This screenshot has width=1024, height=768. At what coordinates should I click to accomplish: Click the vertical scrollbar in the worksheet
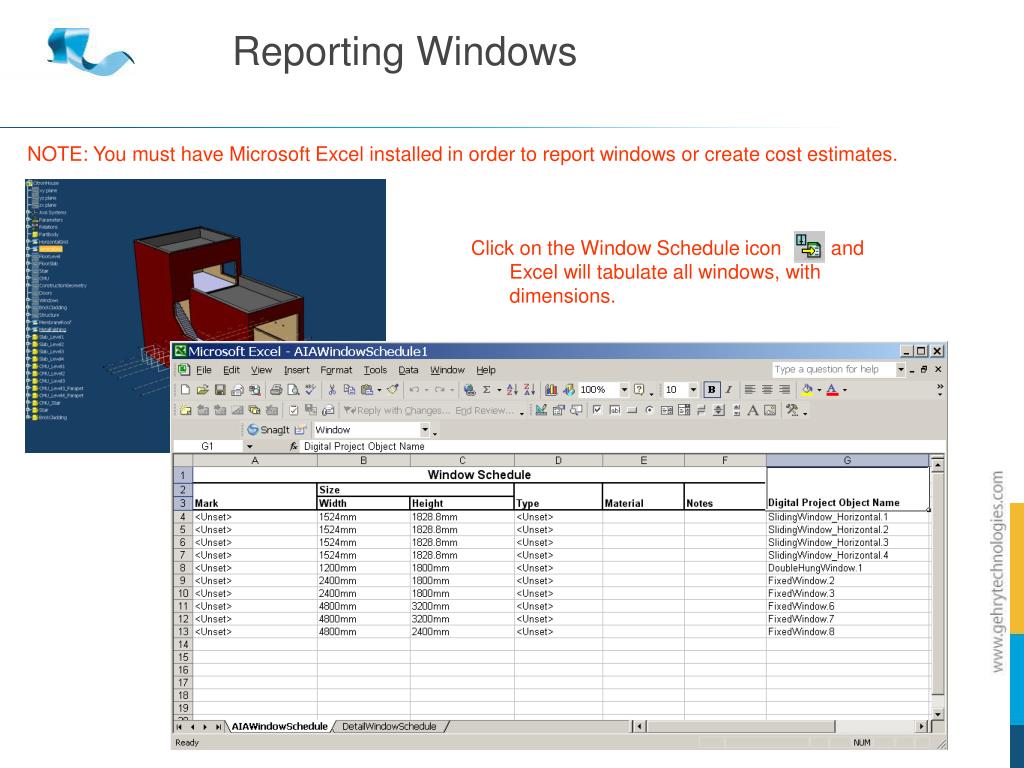pos(938,590)
